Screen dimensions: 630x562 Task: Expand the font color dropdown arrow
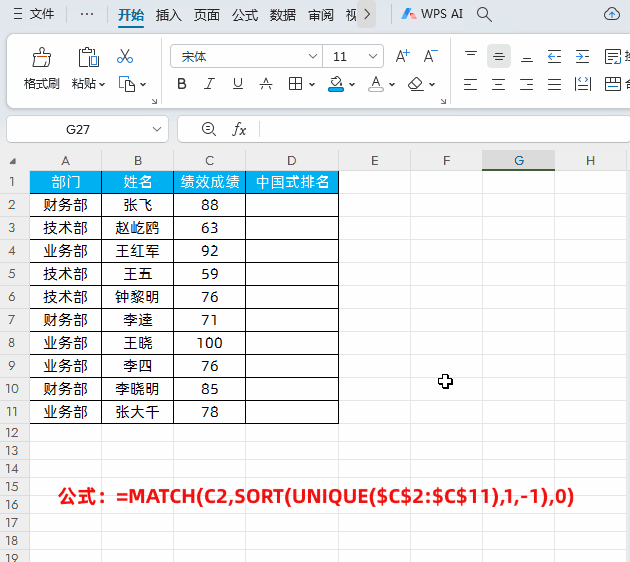(x=392, y=85)
